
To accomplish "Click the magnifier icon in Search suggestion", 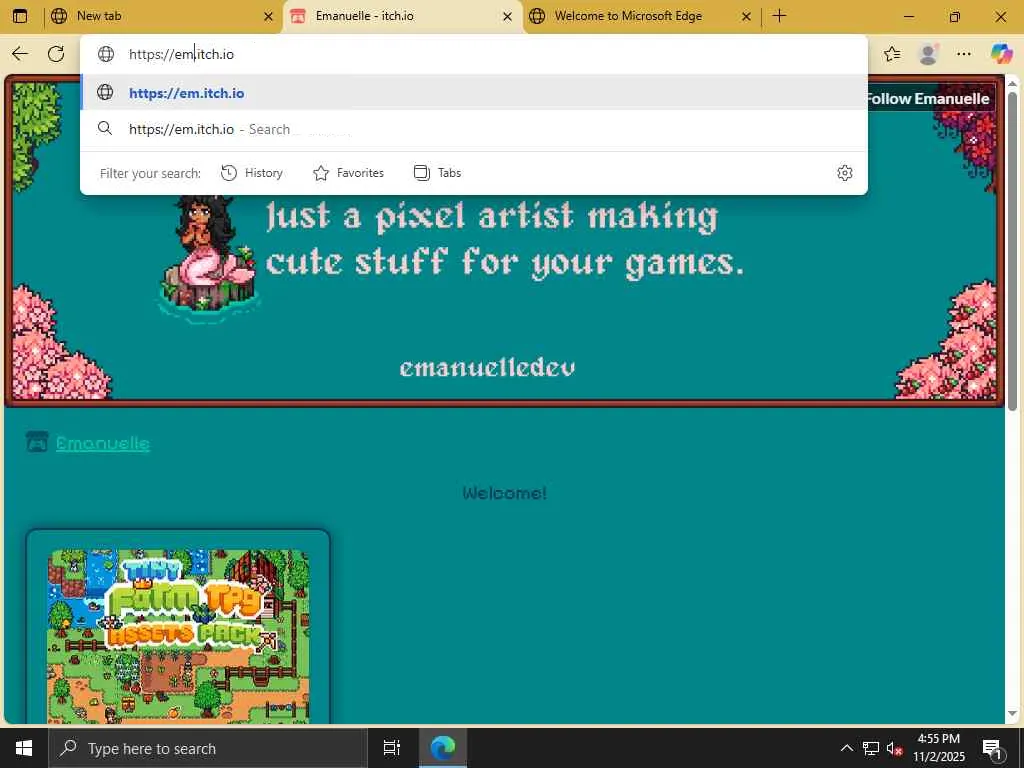I will 105,129.
